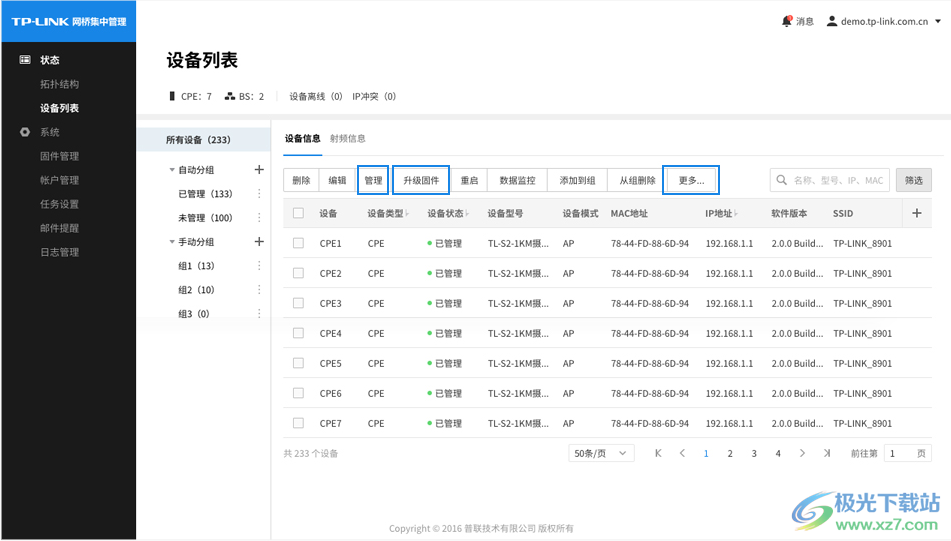Click the search magnifier icon
Viewport: 951px width, 541px height.
[782, 180]
